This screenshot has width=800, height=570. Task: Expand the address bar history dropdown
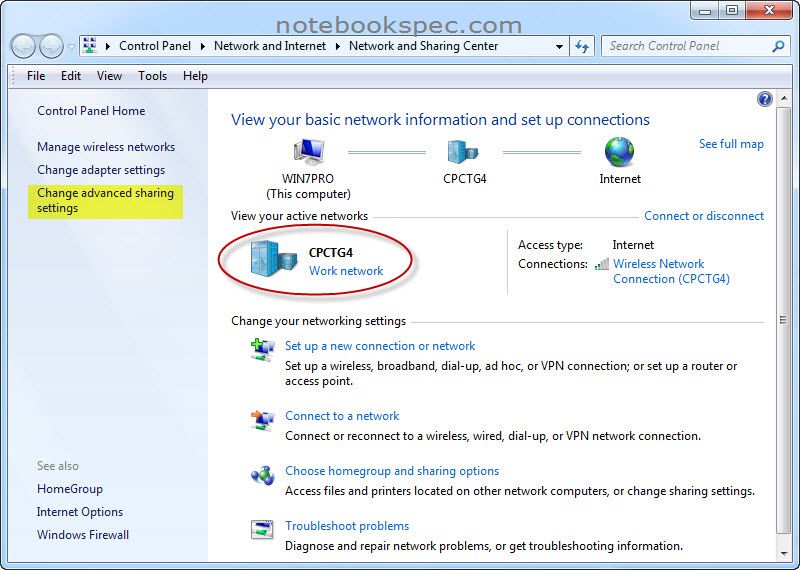(559, 46)
